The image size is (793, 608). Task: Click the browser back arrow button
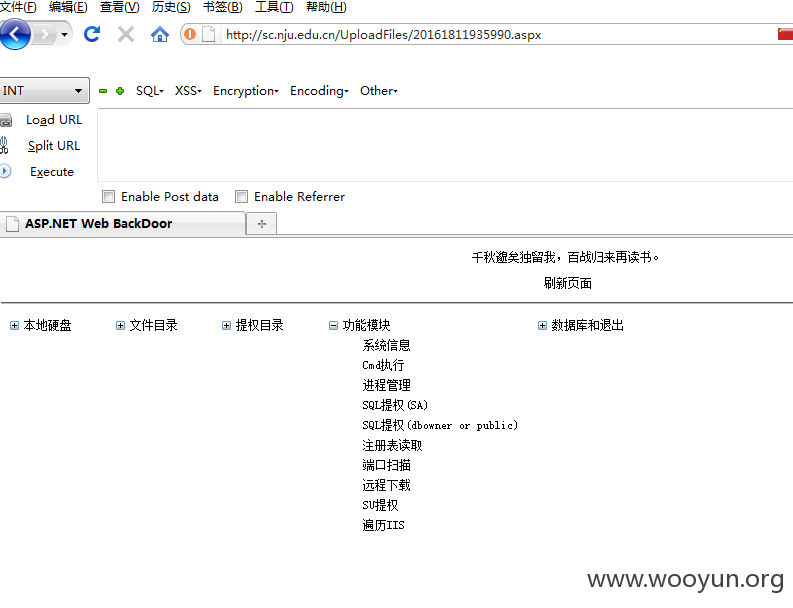coord(15,34)
